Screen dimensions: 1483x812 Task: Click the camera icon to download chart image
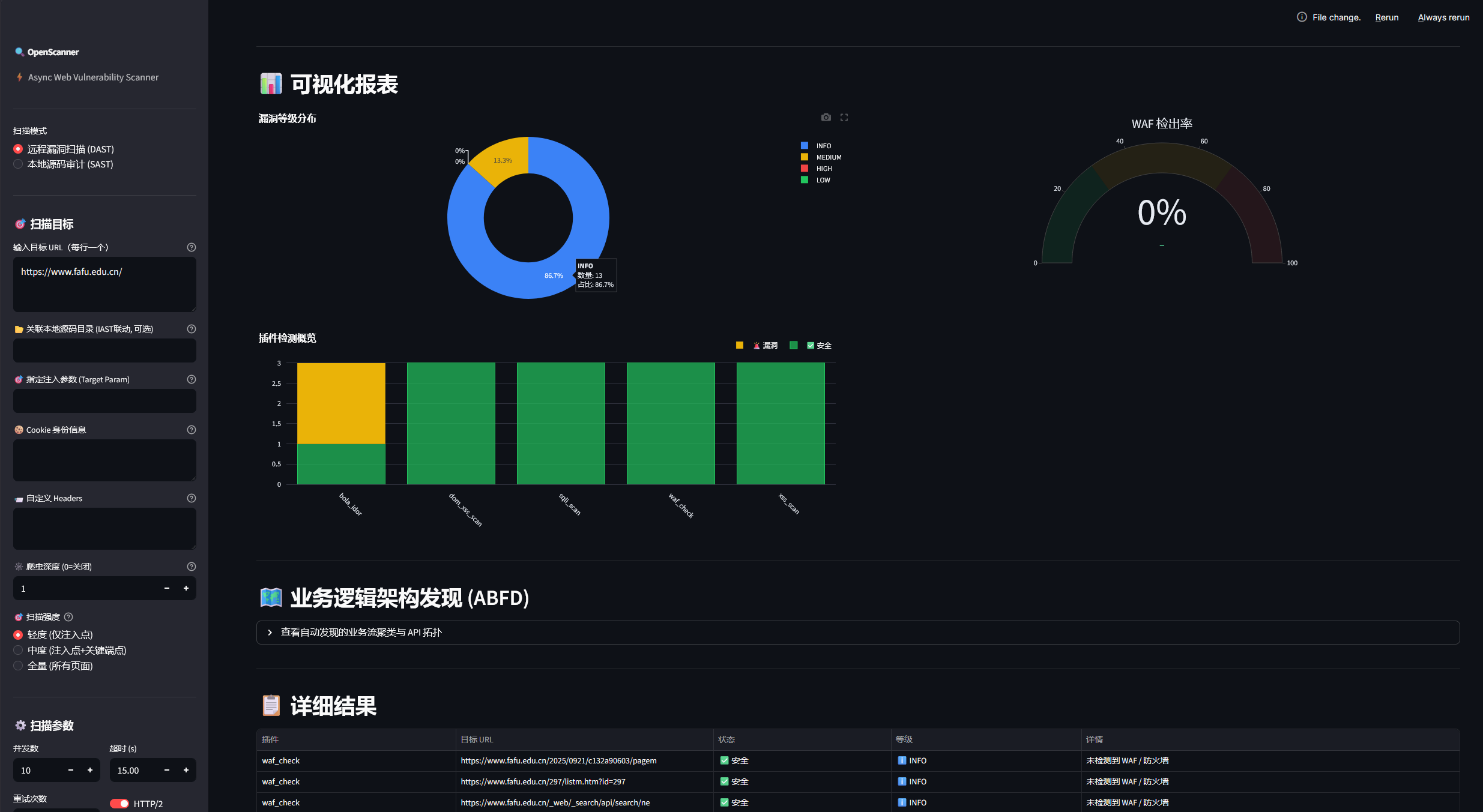(x=826, y=117)
